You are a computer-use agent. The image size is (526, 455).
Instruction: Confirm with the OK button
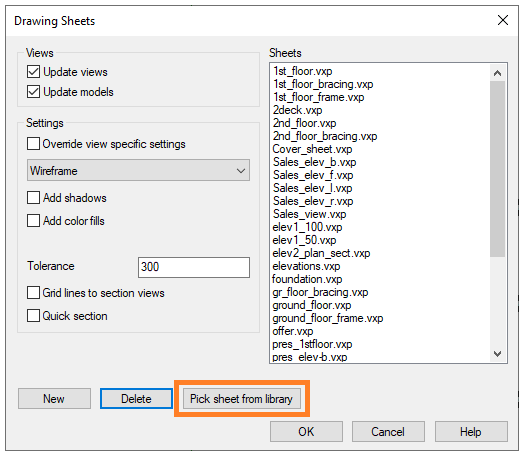click(x=306, y=432)
